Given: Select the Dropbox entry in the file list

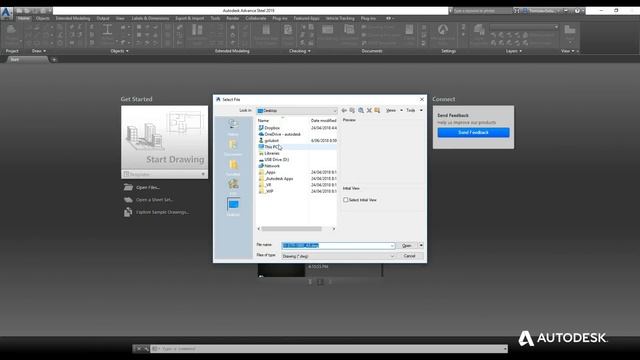Looking at the screenshot, I should [272, 128].
